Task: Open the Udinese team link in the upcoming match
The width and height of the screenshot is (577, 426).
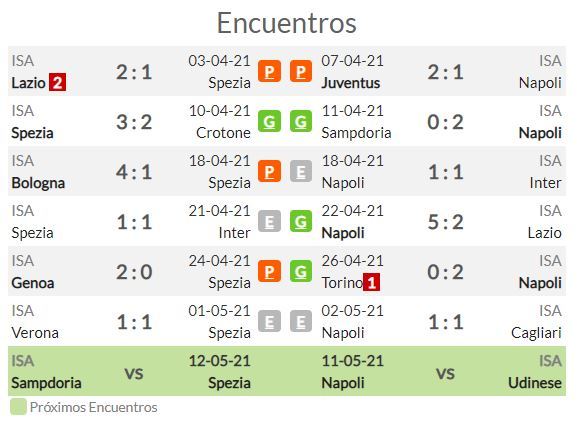Action: tap(535, 383)
